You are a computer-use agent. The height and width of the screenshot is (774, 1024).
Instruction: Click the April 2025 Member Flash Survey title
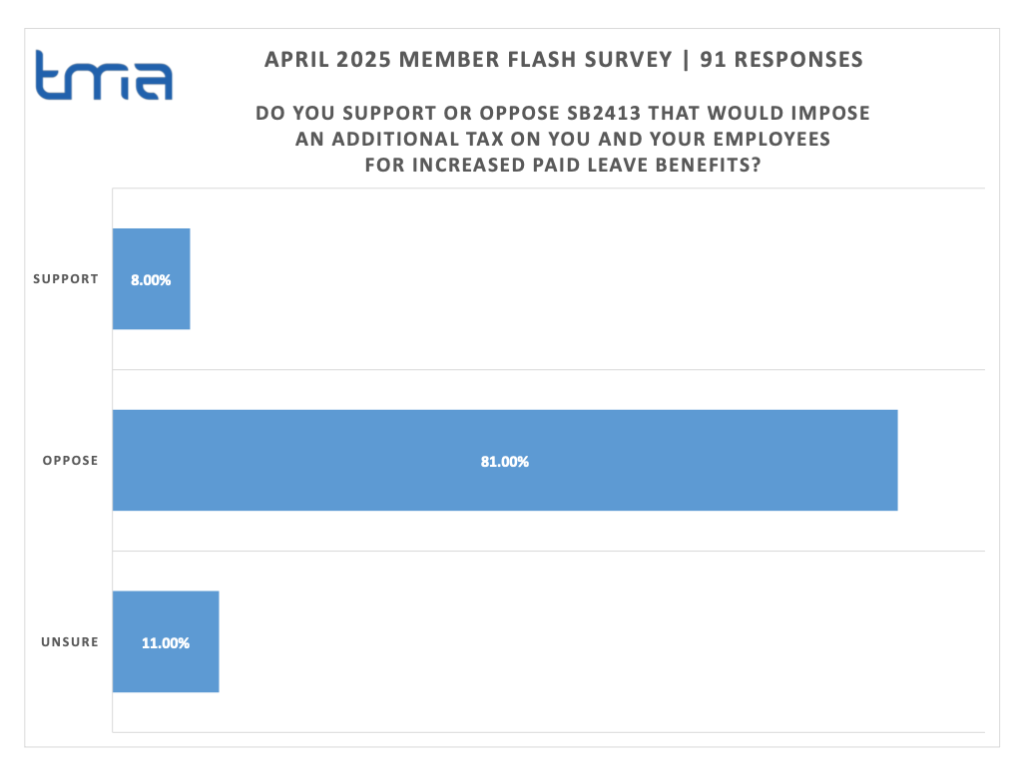click(468, 59)
